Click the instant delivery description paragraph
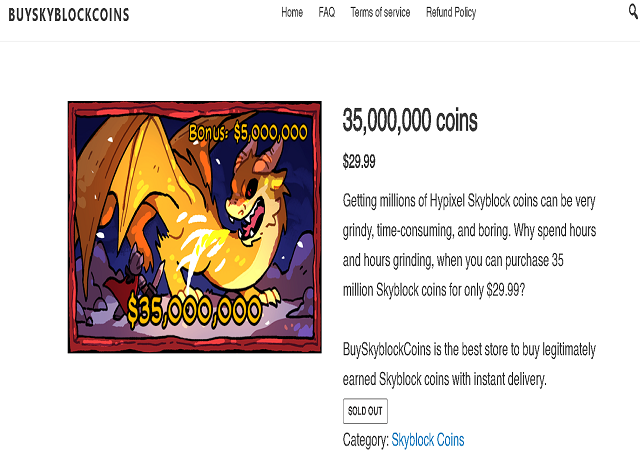 point(469,364)
